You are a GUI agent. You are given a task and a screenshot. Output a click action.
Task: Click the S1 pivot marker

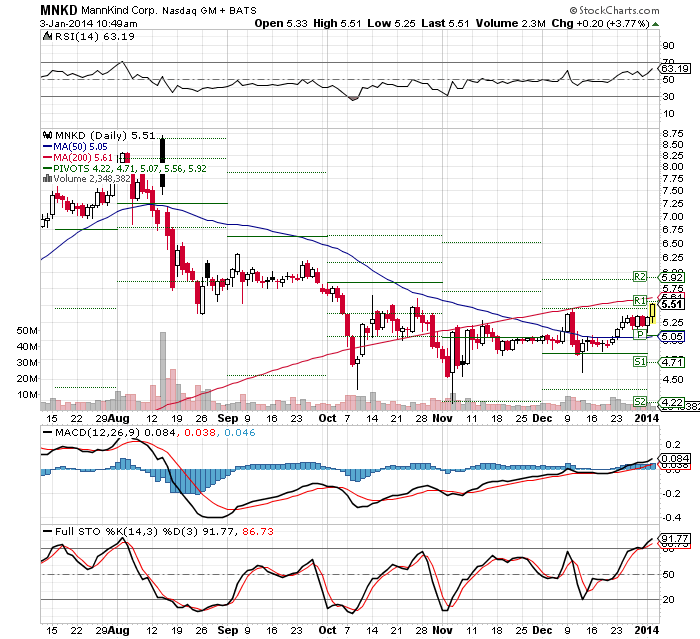click(x=640, y=362)
